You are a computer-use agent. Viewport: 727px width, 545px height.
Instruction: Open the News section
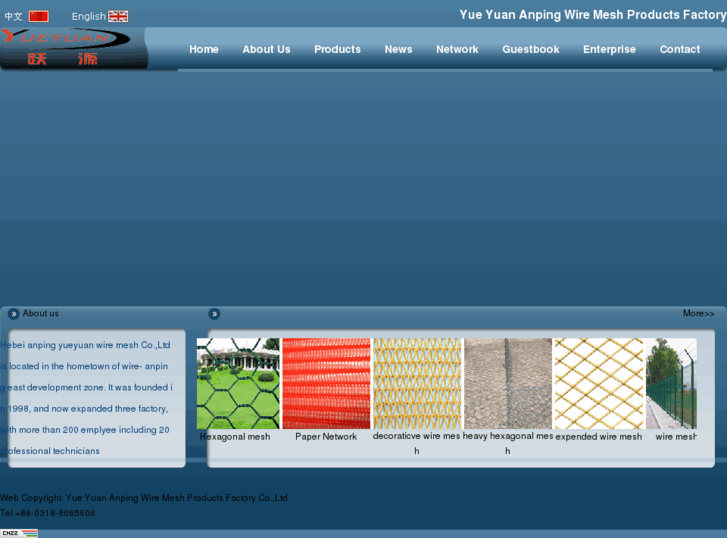coord(398,49)
